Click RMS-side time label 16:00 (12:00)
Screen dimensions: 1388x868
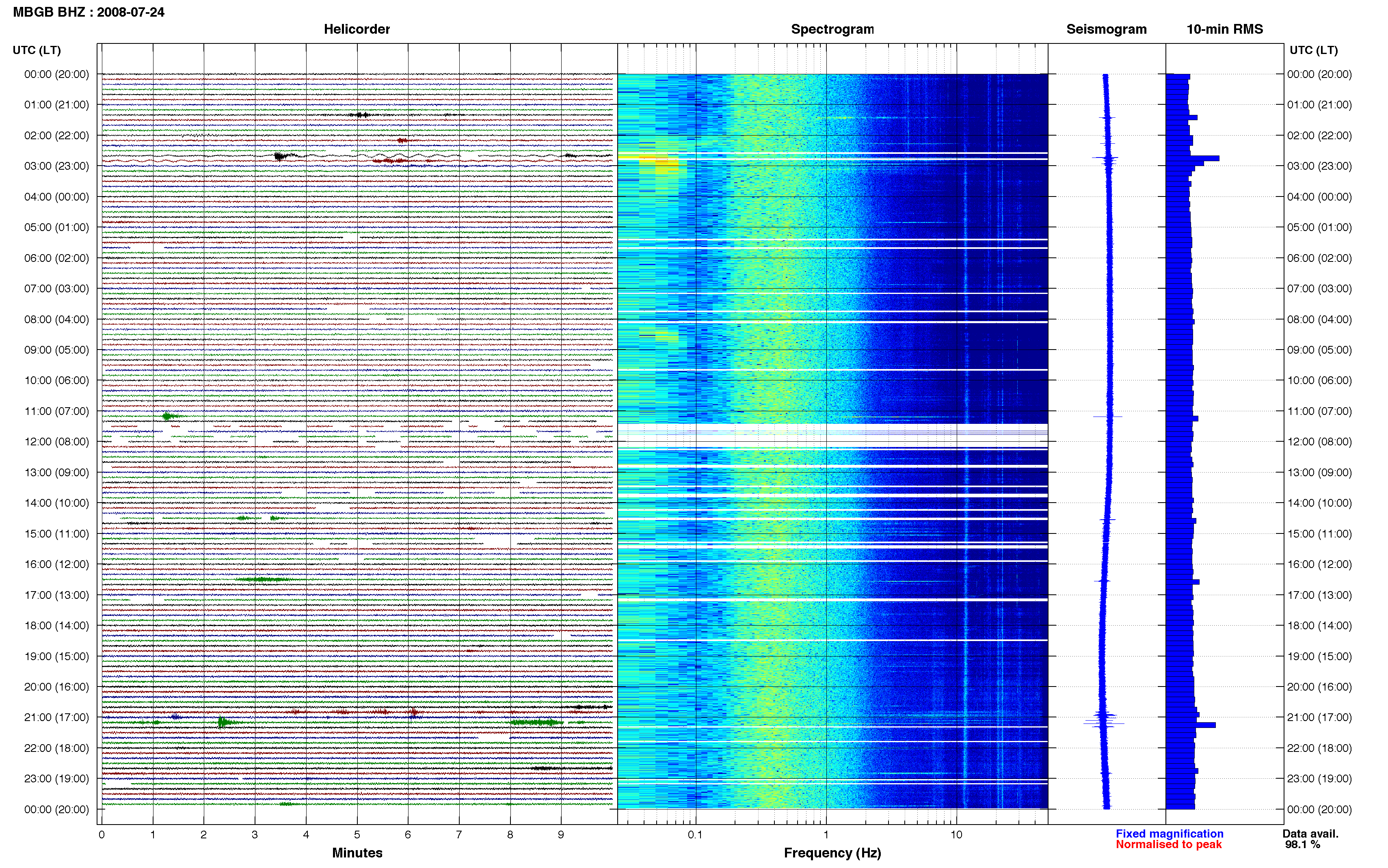pyautogui.click(x=1319, y=564)
